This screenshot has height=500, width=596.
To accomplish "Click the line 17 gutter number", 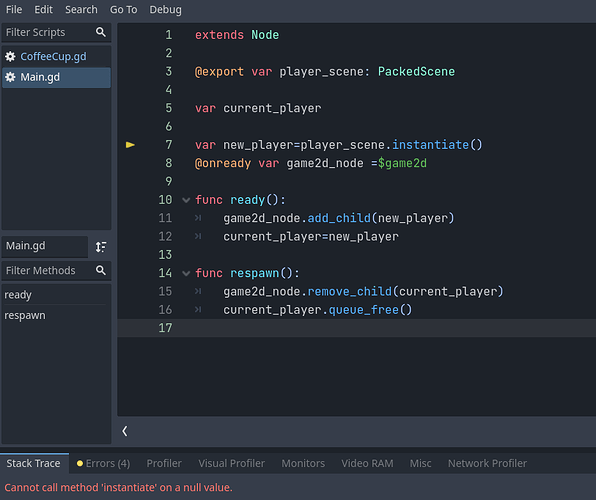I will (165, 328).
